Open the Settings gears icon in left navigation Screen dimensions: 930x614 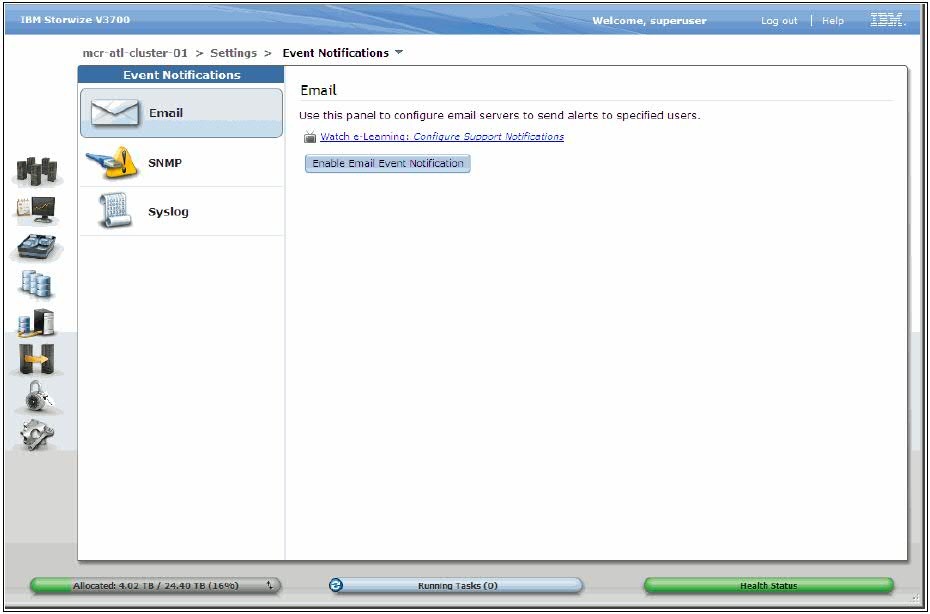(x=36, y=435)
